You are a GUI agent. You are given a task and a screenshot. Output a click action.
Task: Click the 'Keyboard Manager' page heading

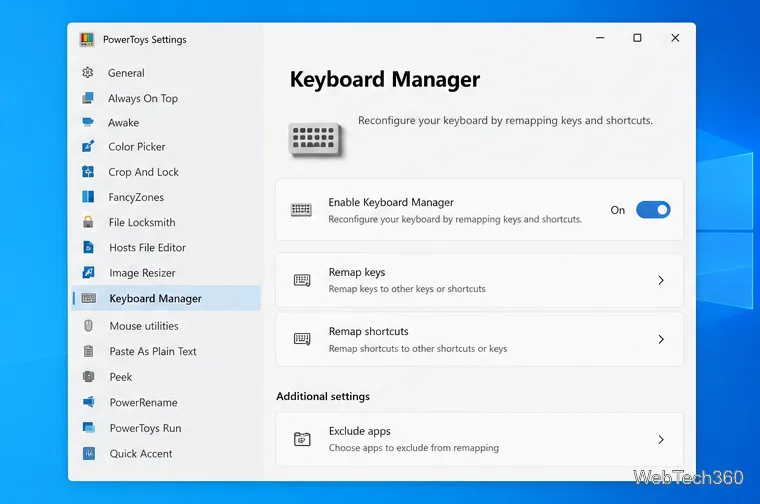coord(385,80)
